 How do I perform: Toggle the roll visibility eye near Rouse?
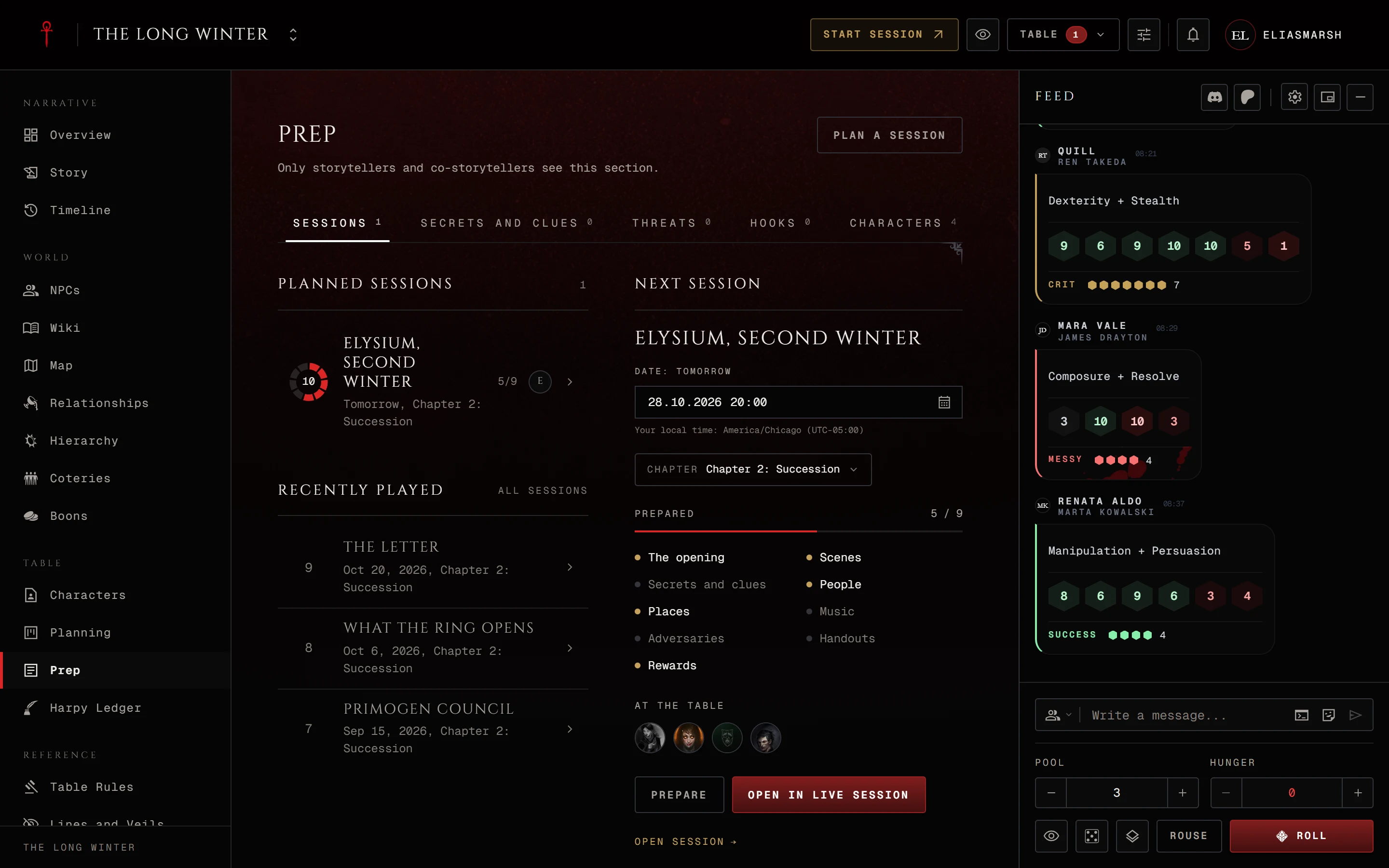(1051, 836)
